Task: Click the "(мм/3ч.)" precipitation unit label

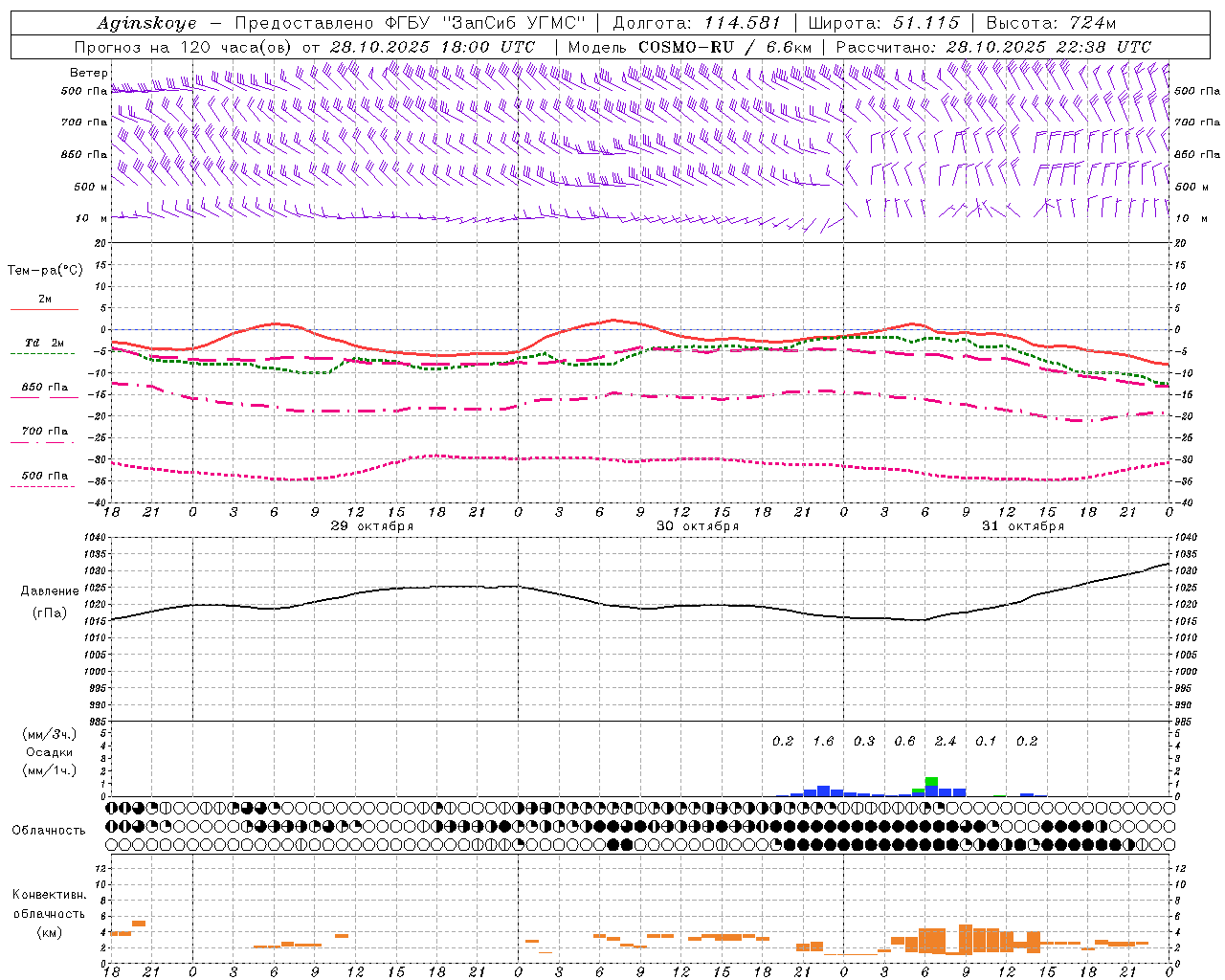Action: coord(50,735)
